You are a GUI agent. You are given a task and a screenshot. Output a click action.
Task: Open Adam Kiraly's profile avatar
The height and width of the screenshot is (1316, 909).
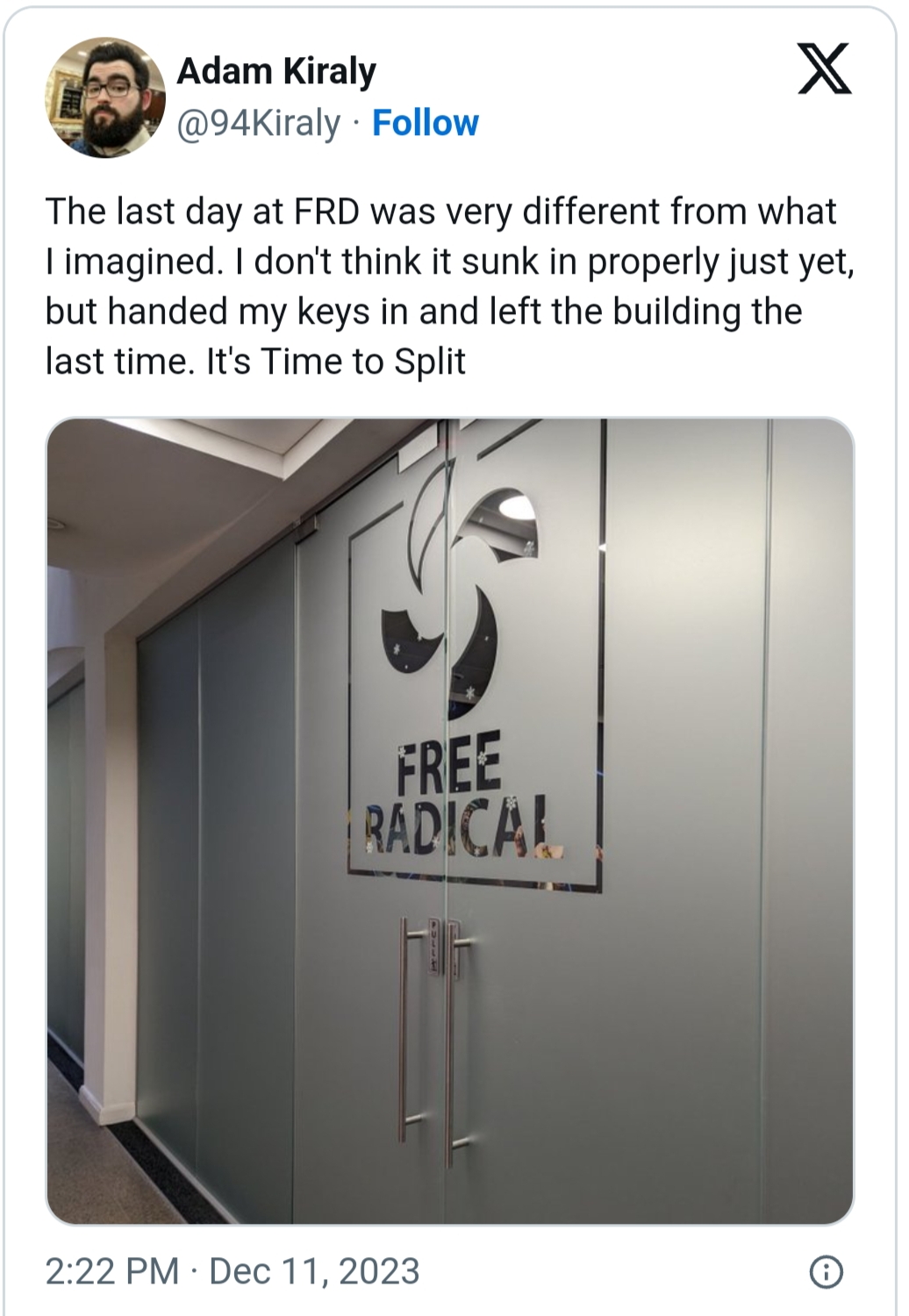pyautogui.click(x=104, y=97)
